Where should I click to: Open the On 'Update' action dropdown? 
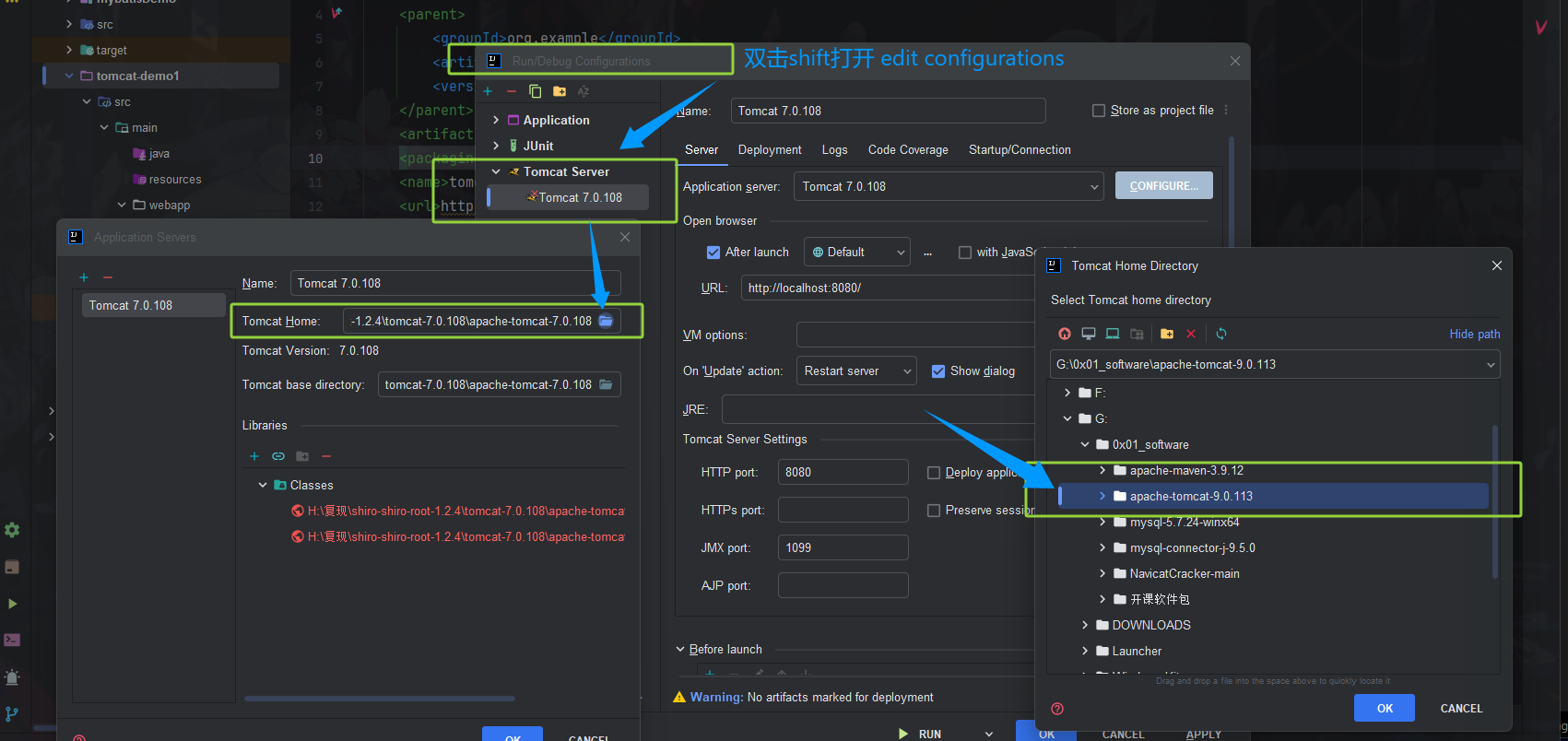click(855, 371)
